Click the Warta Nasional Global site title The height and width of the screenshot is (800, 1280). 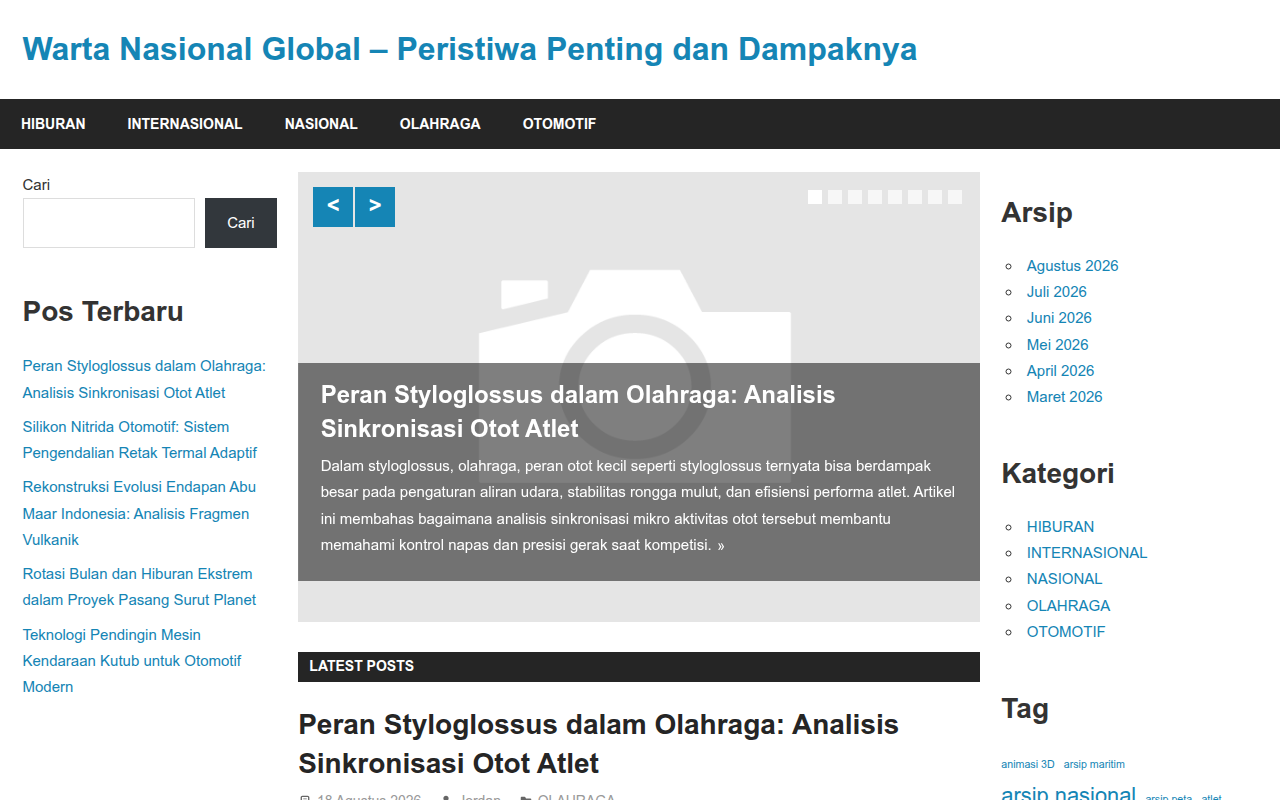pos(470,49)
